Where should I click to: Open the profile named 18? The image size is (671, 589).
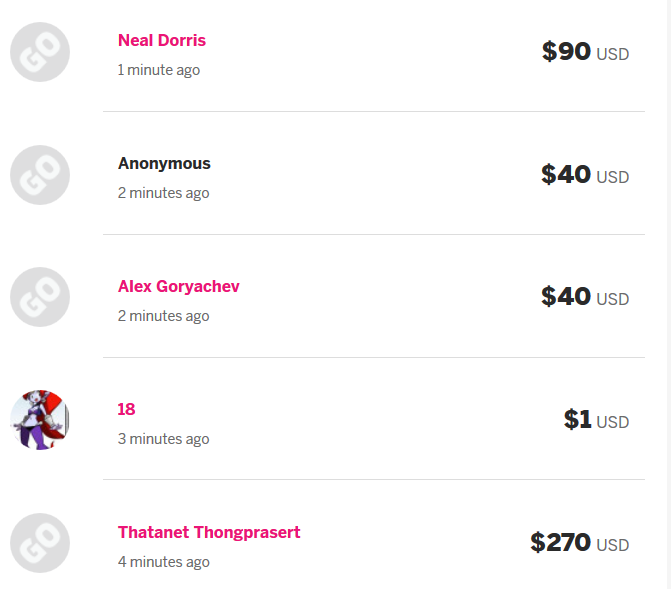tap(126, 409)
